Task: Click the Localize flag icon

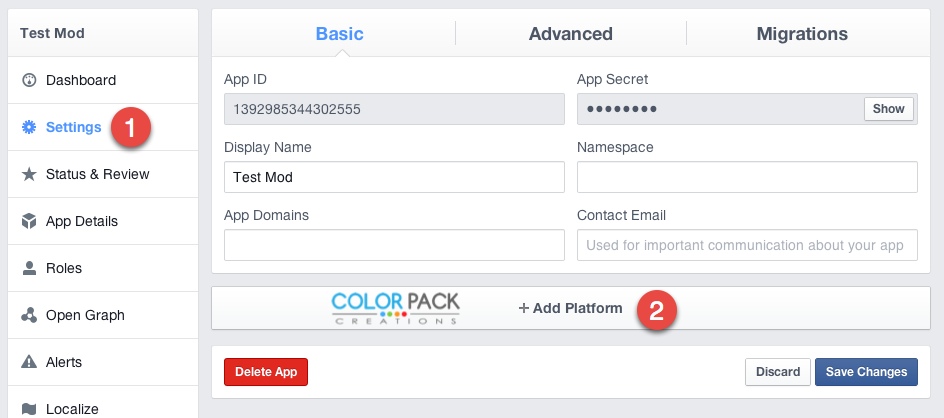Action: 29,409
